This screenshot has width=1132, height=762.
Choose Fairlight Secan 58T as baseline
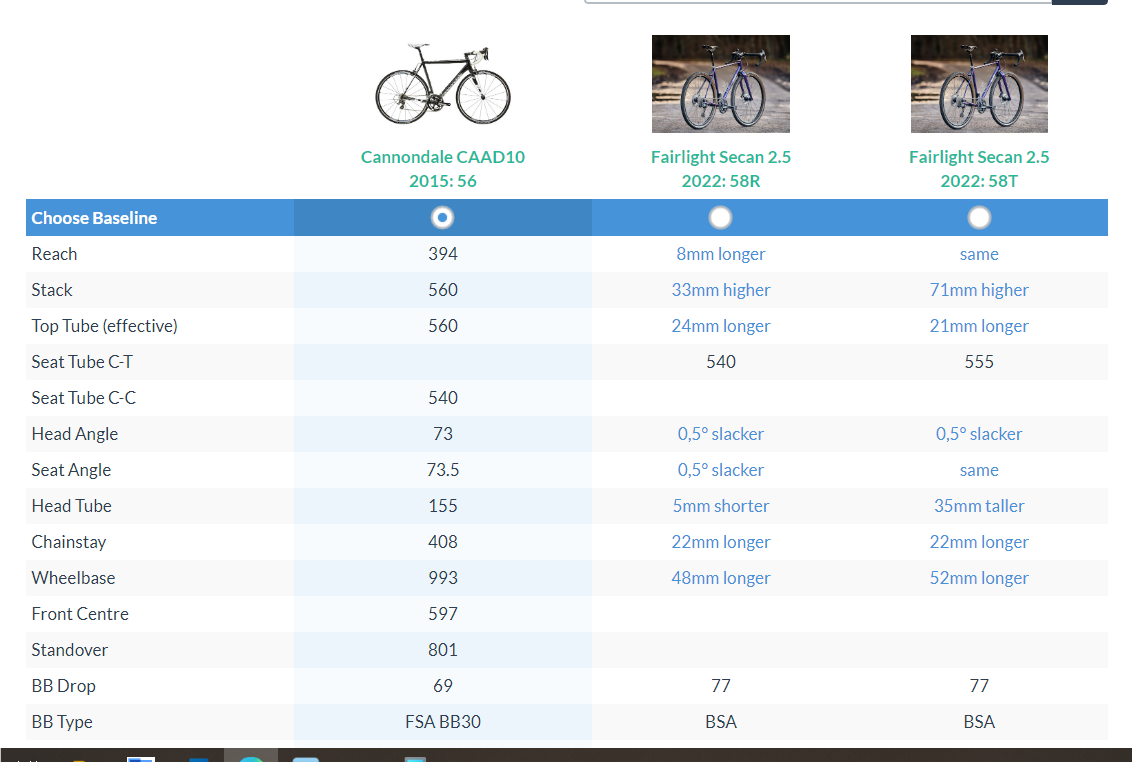979,218
